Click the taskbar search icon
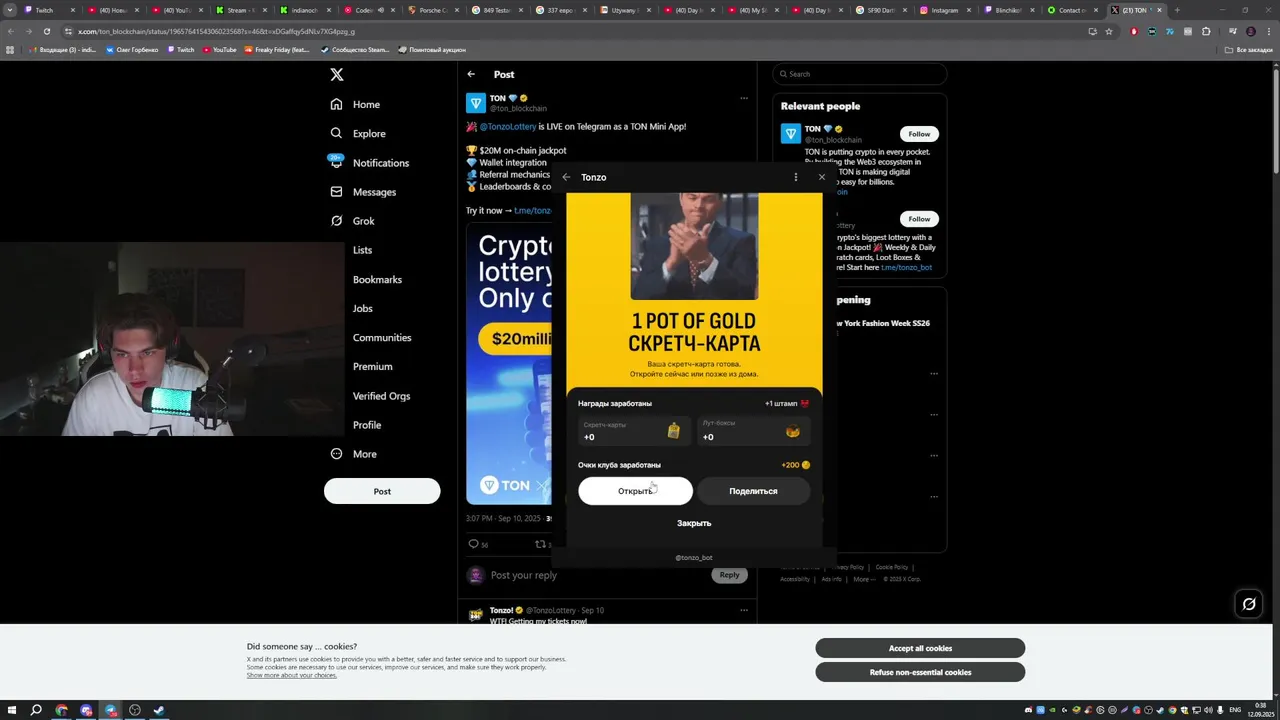The image size is (1280, 720). click(36, 710)
